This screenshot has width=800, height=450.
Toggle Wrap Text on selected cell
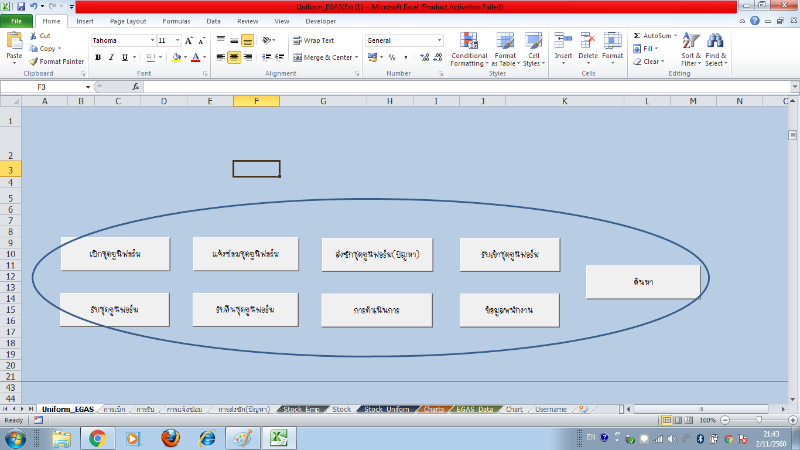pyautogui.click(x=313, y=41)
